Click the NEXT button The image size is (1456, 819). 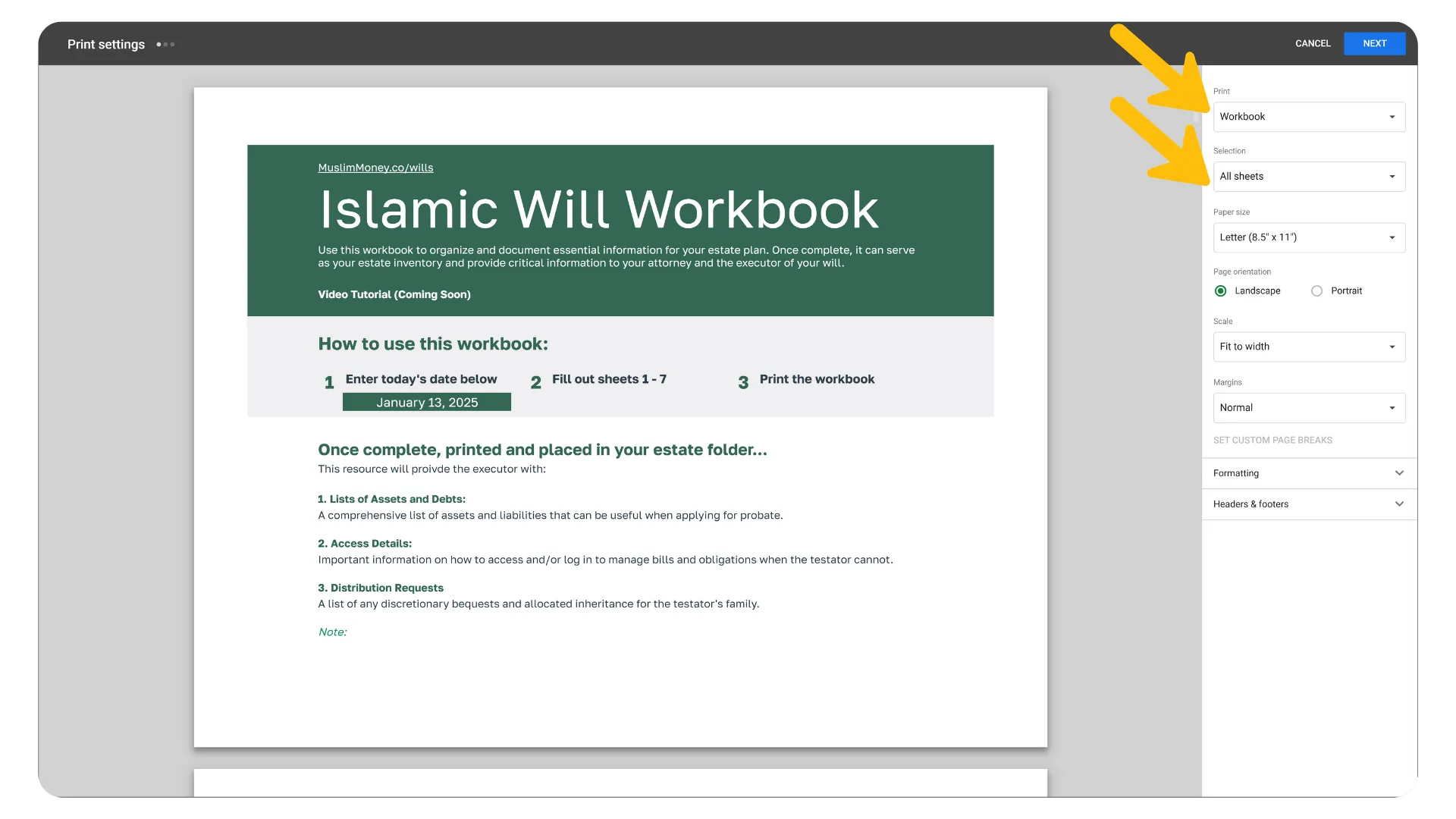click(1374, 43)
